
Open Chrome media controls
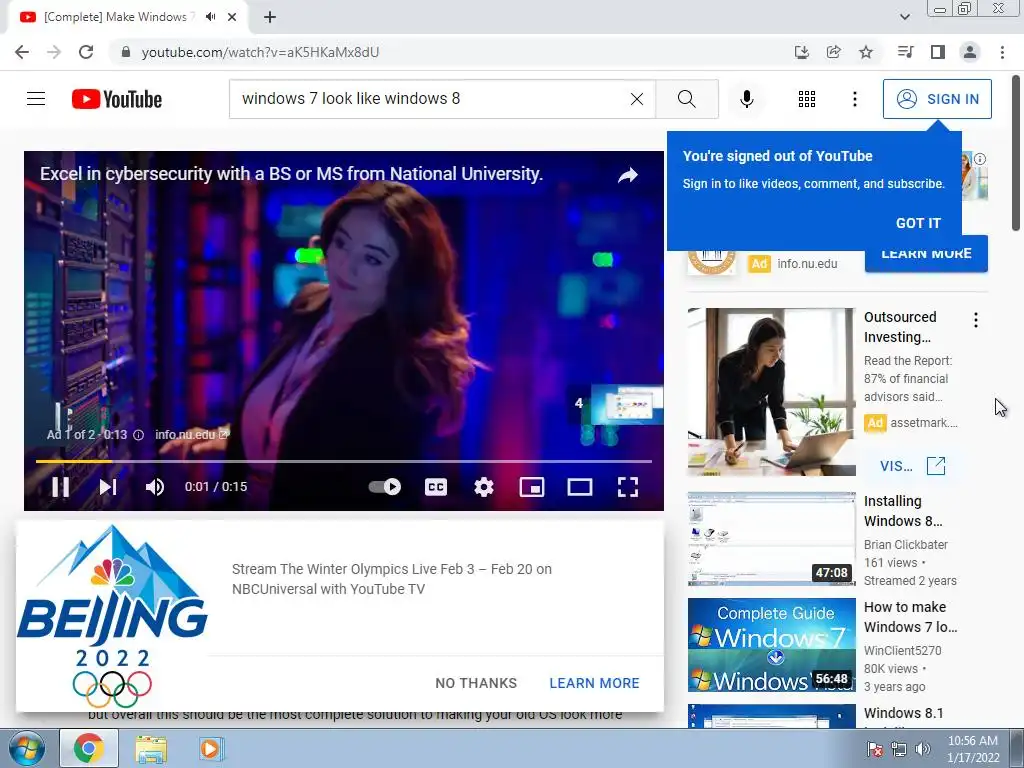click(905, 52)
